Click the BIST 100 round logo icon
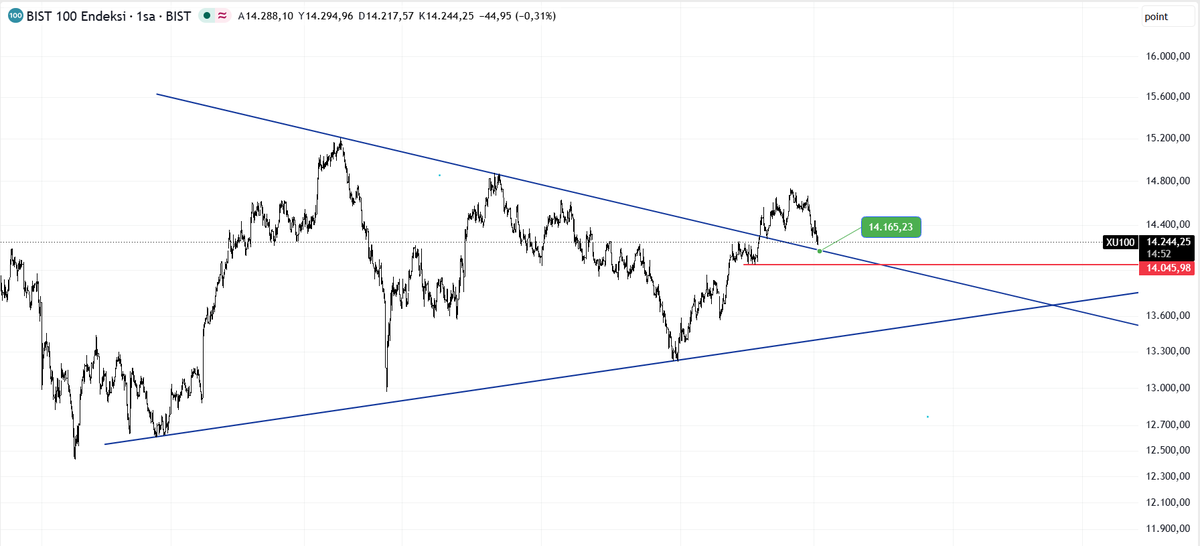The image size is (1200, 546). point(15,17)
